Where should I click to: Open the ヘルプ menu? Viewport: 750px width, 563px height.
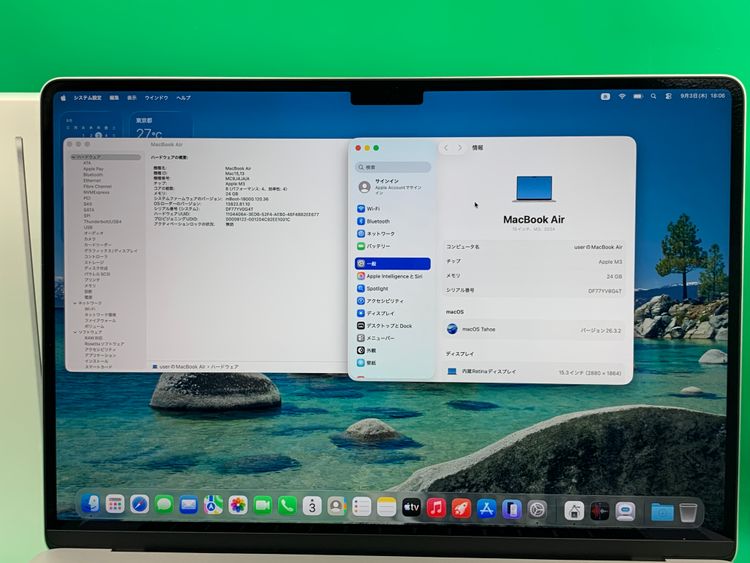(x=183, y=98)
